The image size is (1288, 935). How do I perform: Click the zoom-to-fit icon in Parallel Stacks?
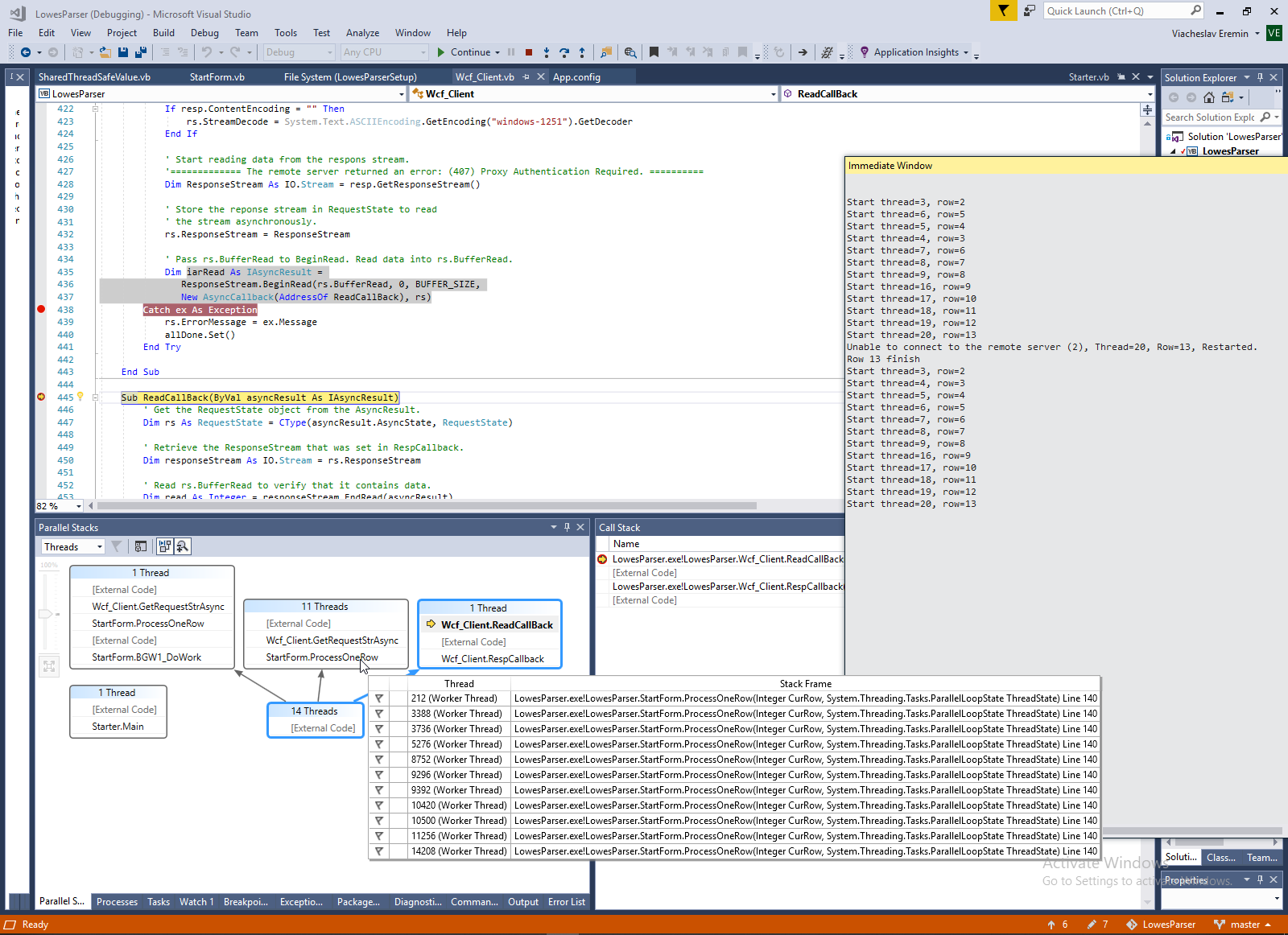49,665
